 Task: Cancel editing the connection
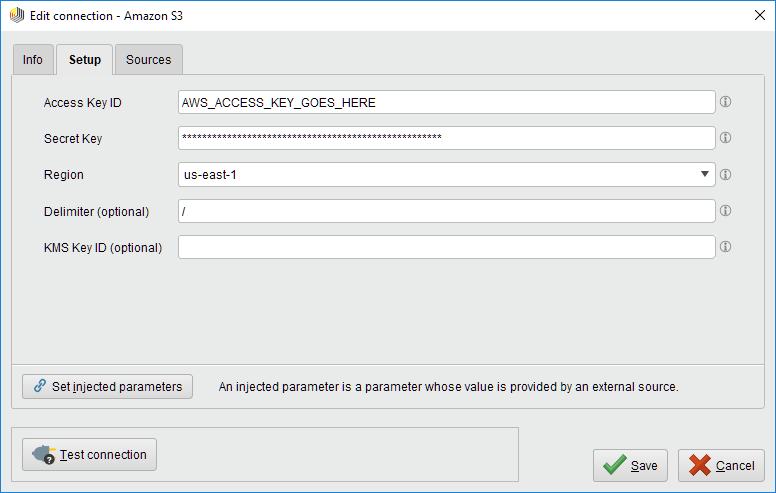(722, 465)
